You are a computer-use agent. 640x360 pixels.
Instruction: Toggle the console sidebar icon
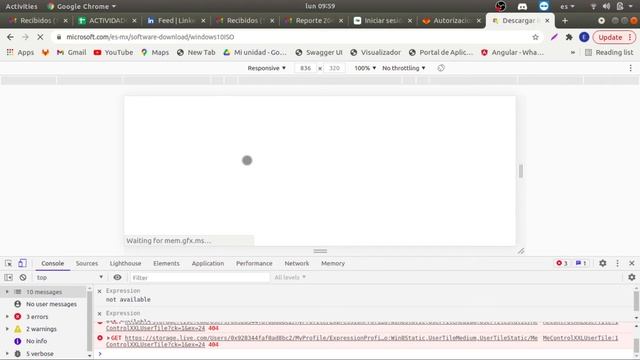[8, 277]
